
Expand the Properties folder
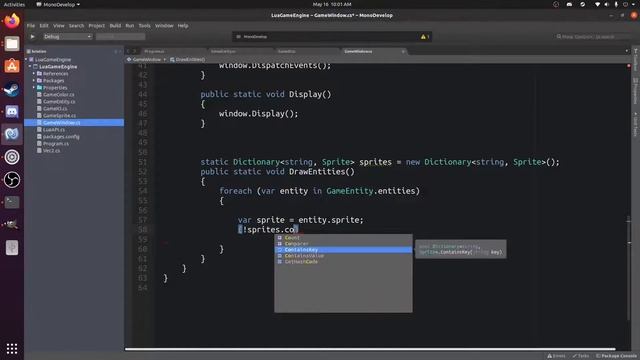[34, 87]
